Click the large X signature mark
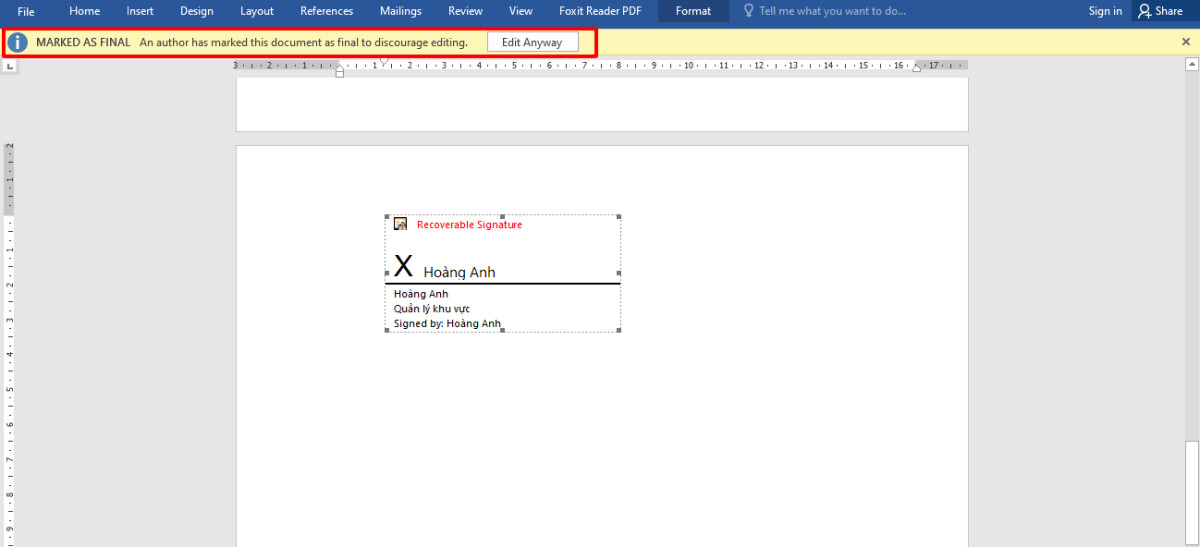This screenshot has width=1200, height=547. tap(403, 266)
